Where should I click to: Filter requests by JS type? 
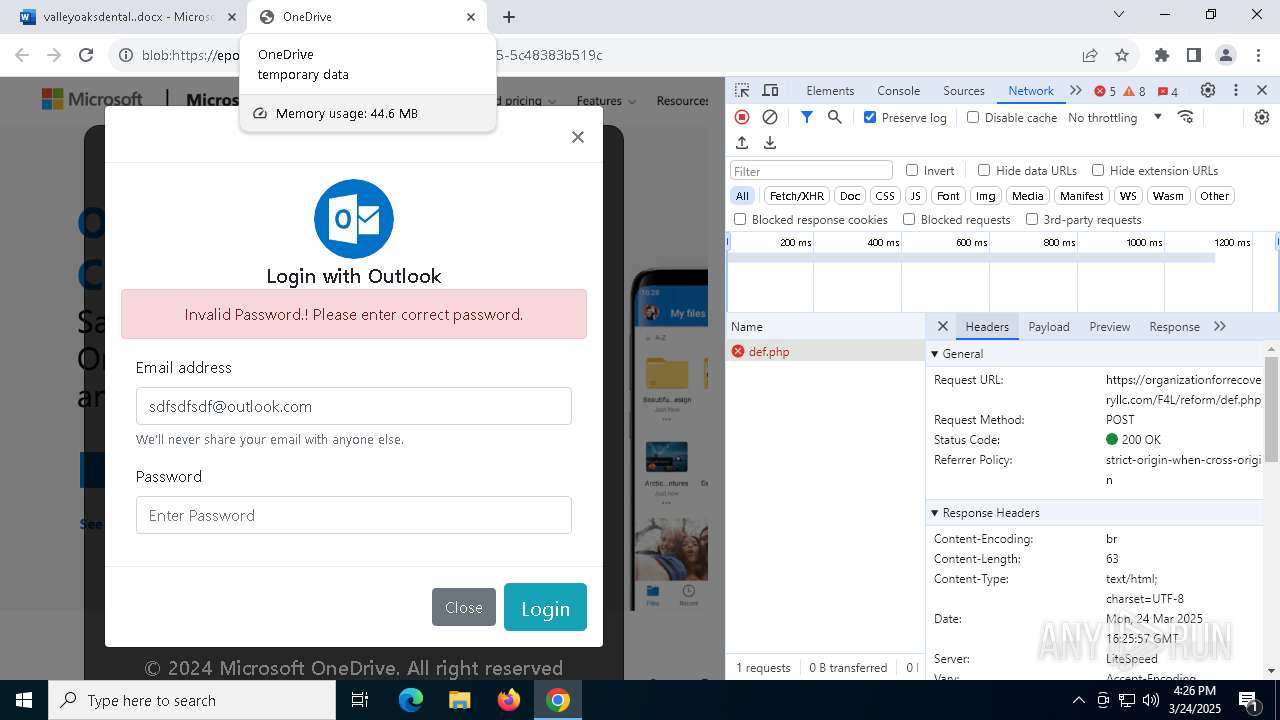tap(915, 196)
